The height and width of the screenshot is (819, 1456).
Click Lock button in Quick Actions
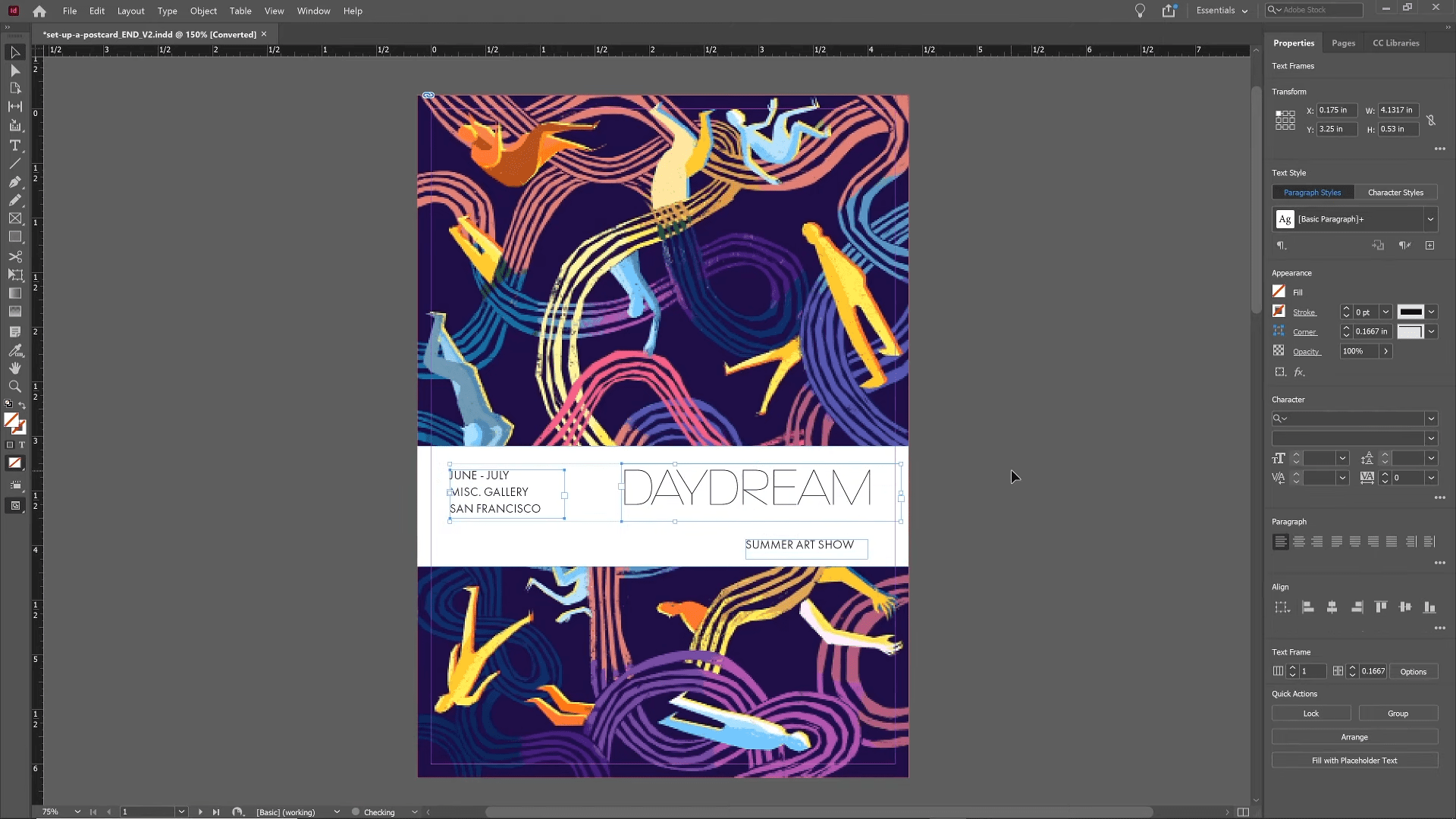tap(1311, 713)
